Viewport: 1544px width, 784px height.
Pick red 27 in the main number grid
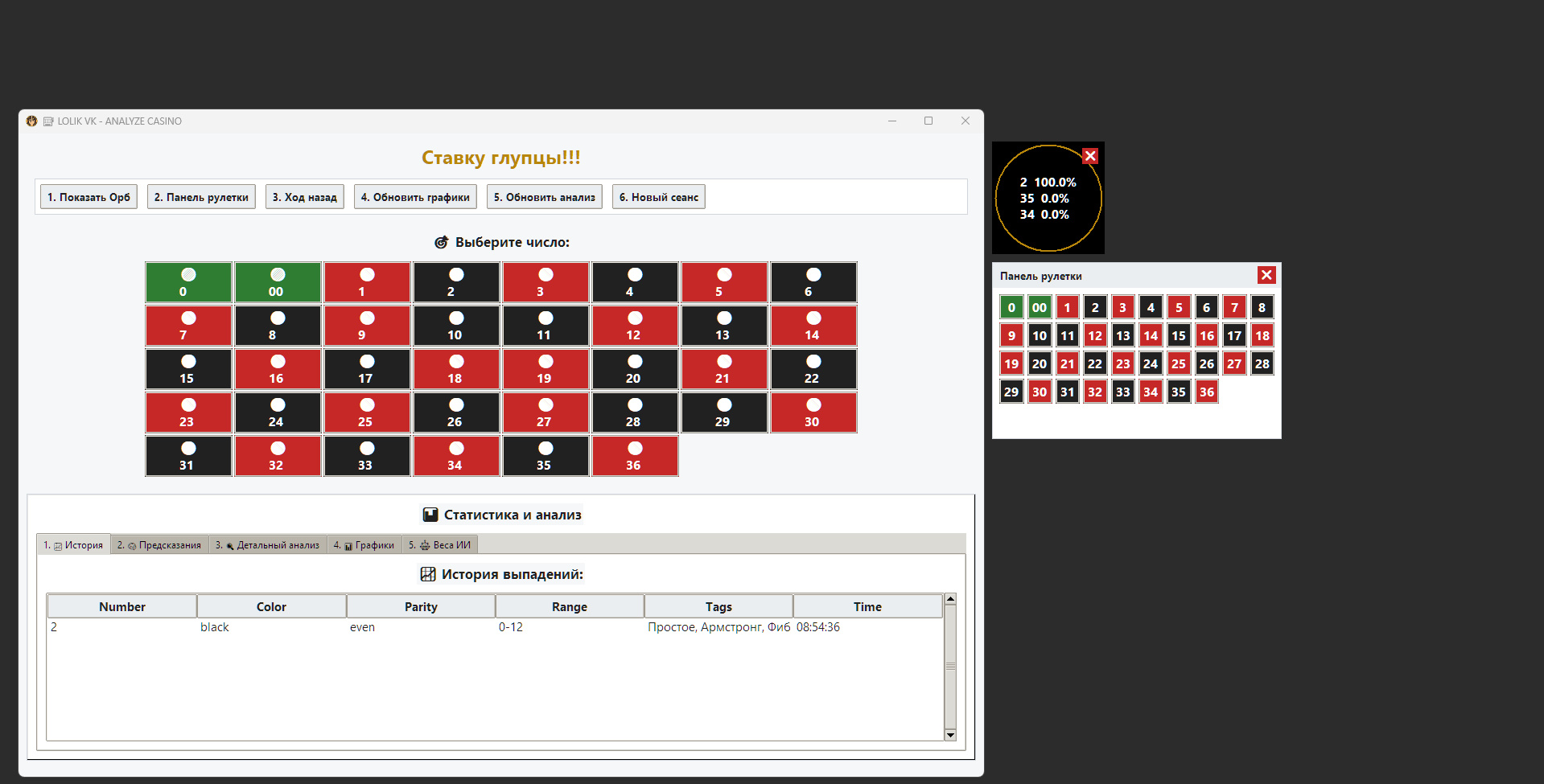point(546,413)
